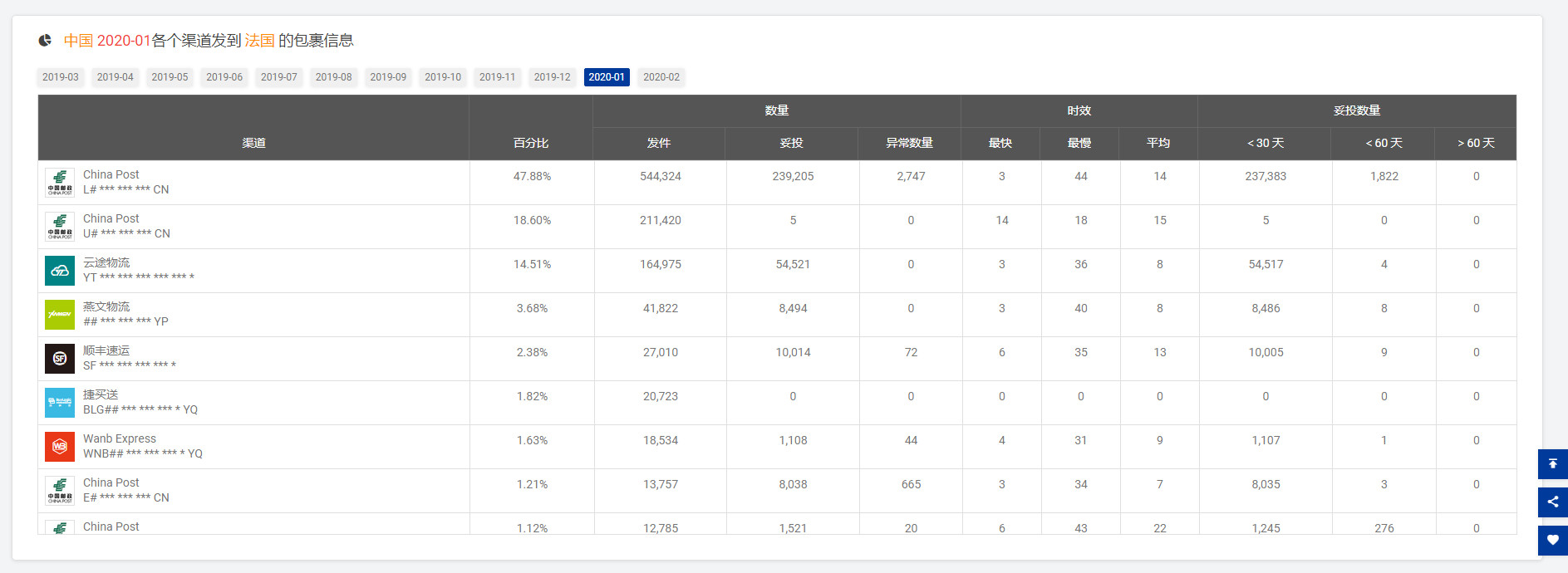
Task: Click the 平均 column header
Action: pyautogui.click(x=1158, y=143)
